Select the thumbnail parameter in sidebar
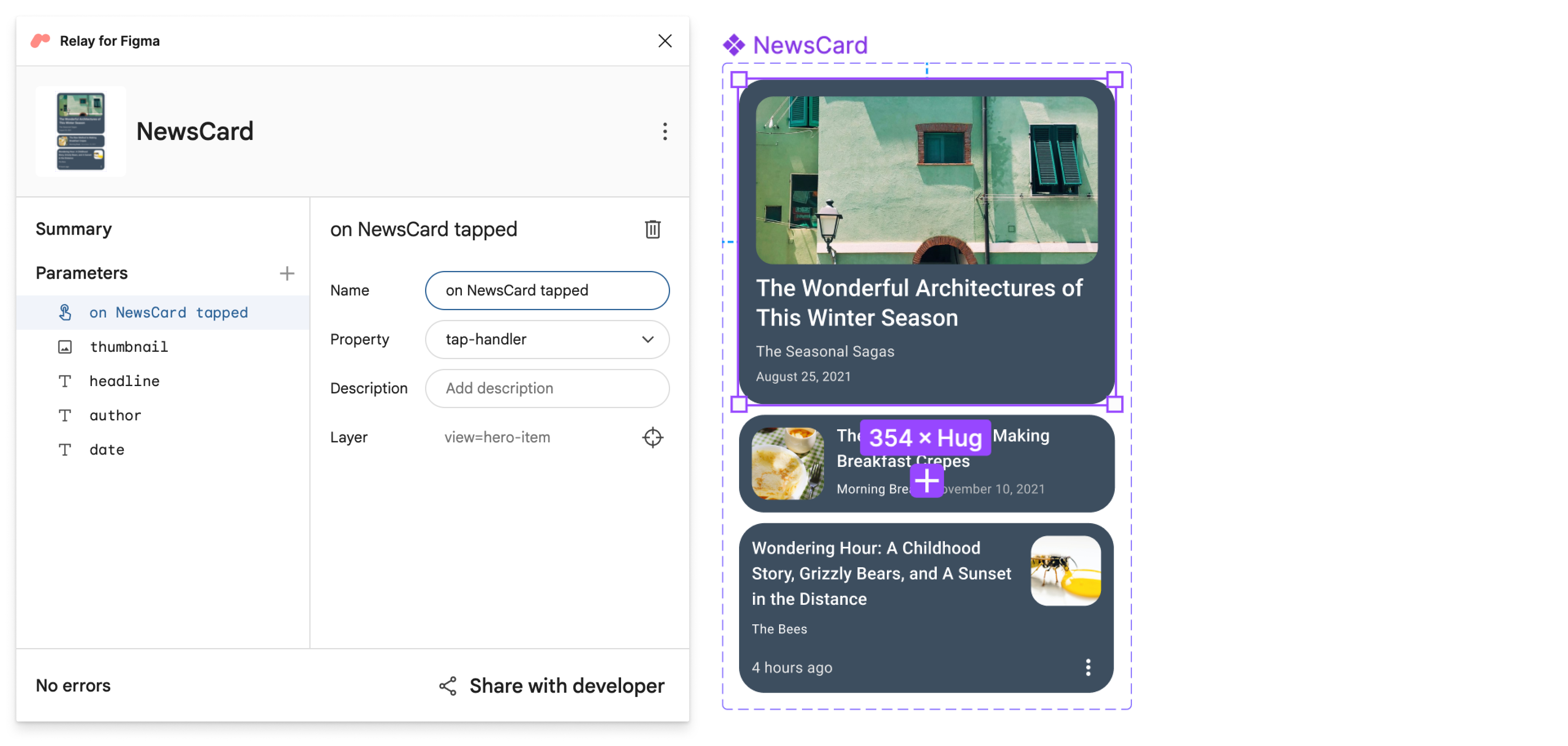Screen dimensions: 1568x746 [x=127, y=346]
